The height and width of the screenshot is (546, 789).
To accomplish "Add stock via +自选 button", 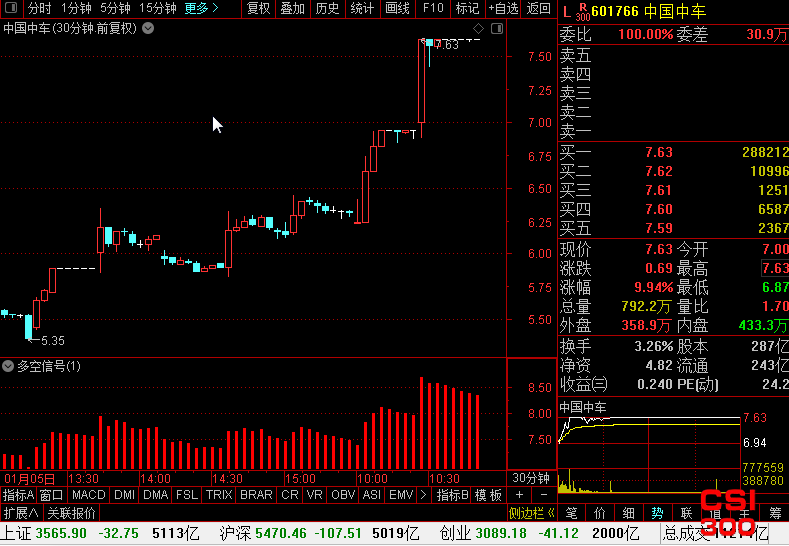I will 503,8.
